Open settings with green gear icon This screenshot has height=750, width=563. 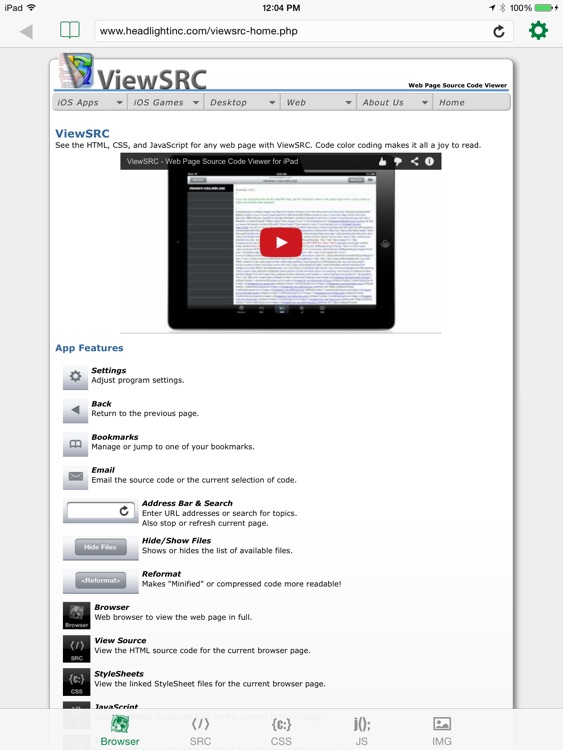pos(538,31)
